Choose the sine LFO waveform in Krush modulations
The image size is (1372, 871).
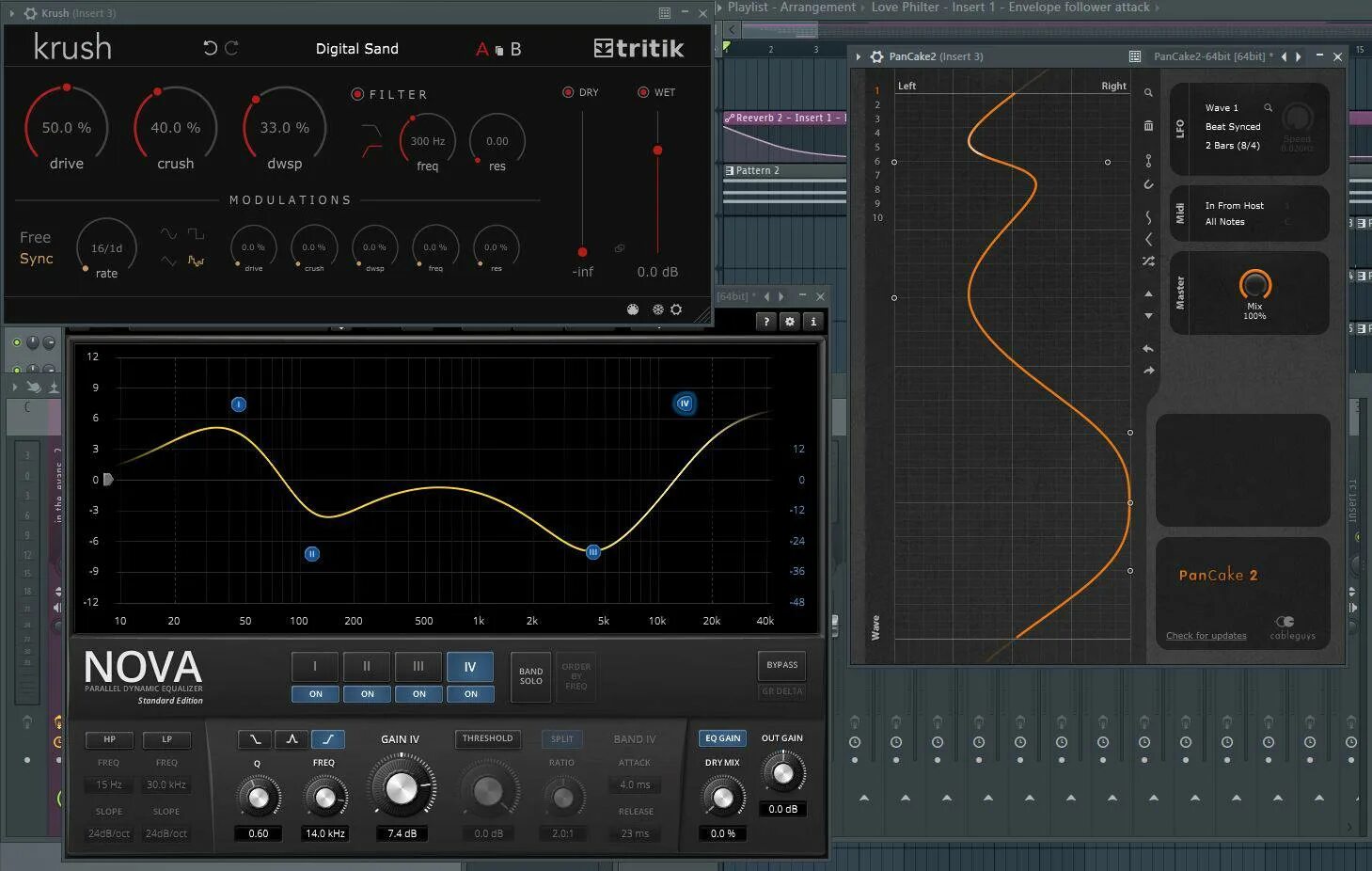[x=168, y=233]
